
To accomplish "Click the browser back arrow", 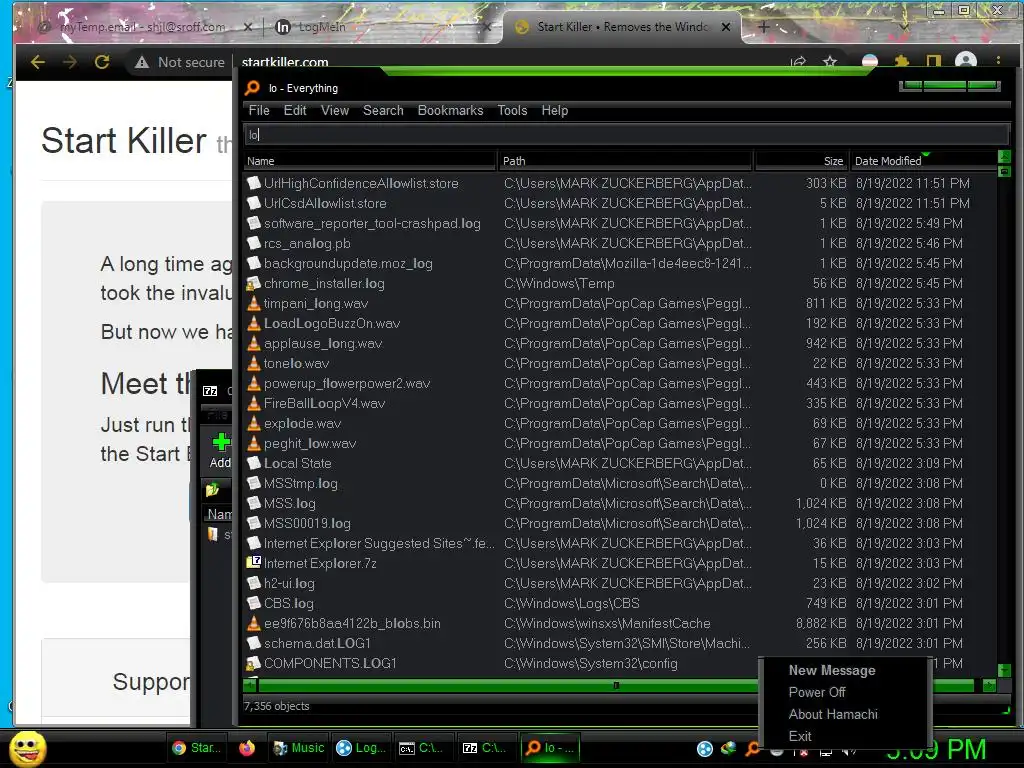I will click(38, 62).
